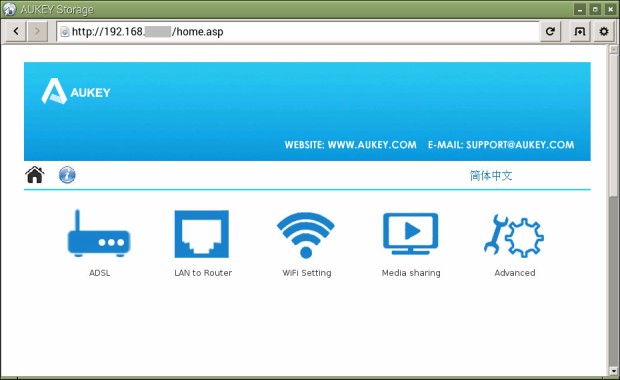Click the AUKEY Storage window title icon
This screenshot has width=620, height=380.
coord(9,9)
